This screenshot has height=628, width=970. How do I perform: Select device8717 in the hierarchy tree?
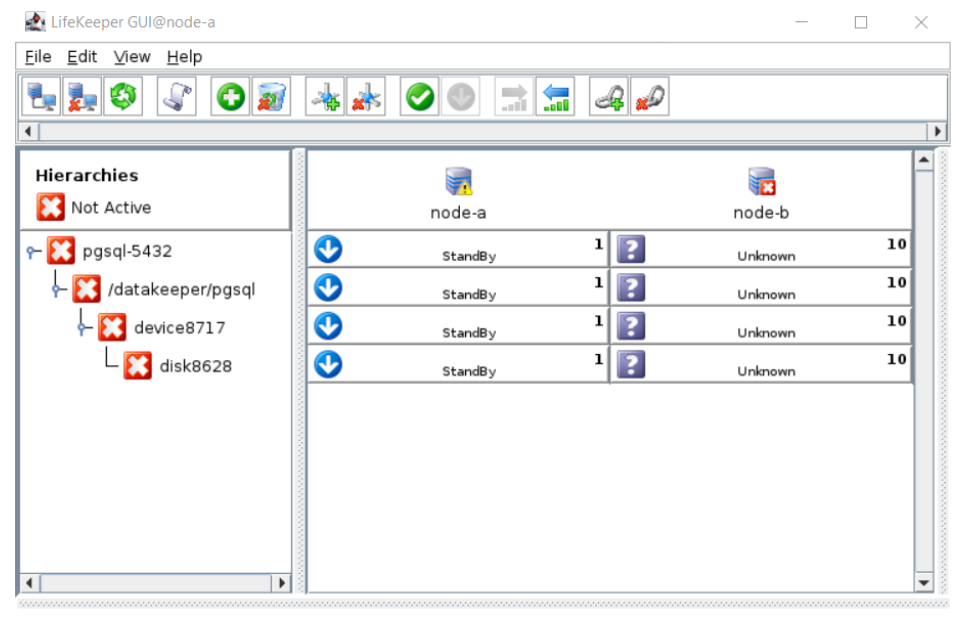pyautogui.click(x=179, y=328)
